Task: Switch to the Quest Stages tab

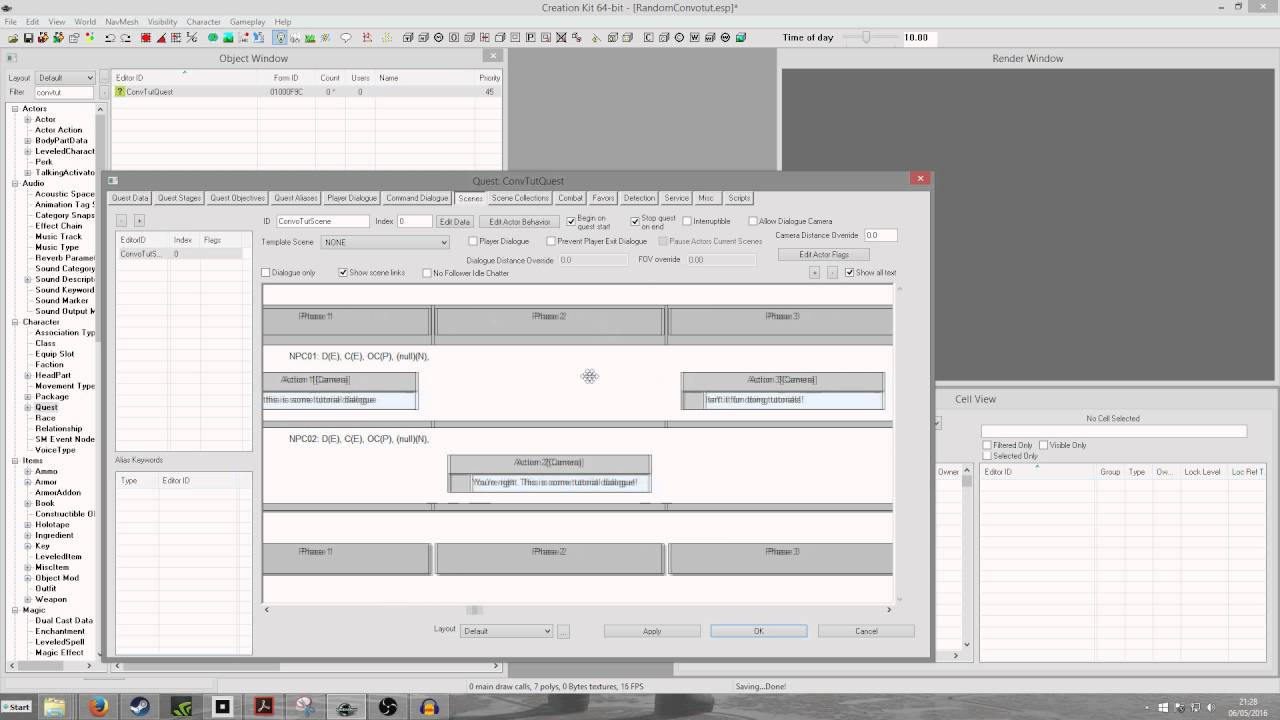Action: click(179, 198)
